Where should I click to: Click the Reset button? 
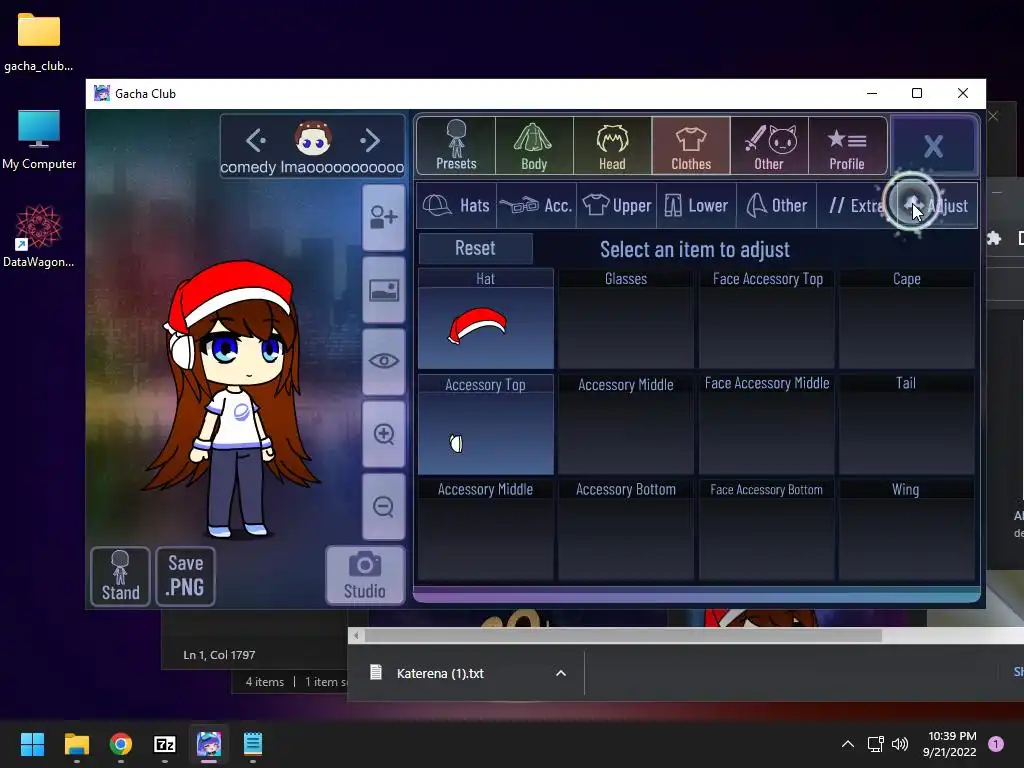tap(475, 248)
